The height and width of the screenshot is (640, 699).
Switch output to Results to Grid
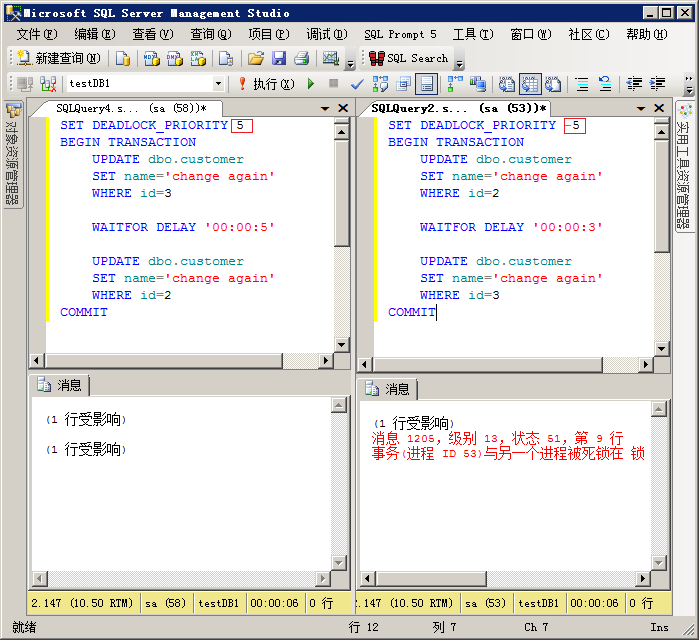pos(530,84)
